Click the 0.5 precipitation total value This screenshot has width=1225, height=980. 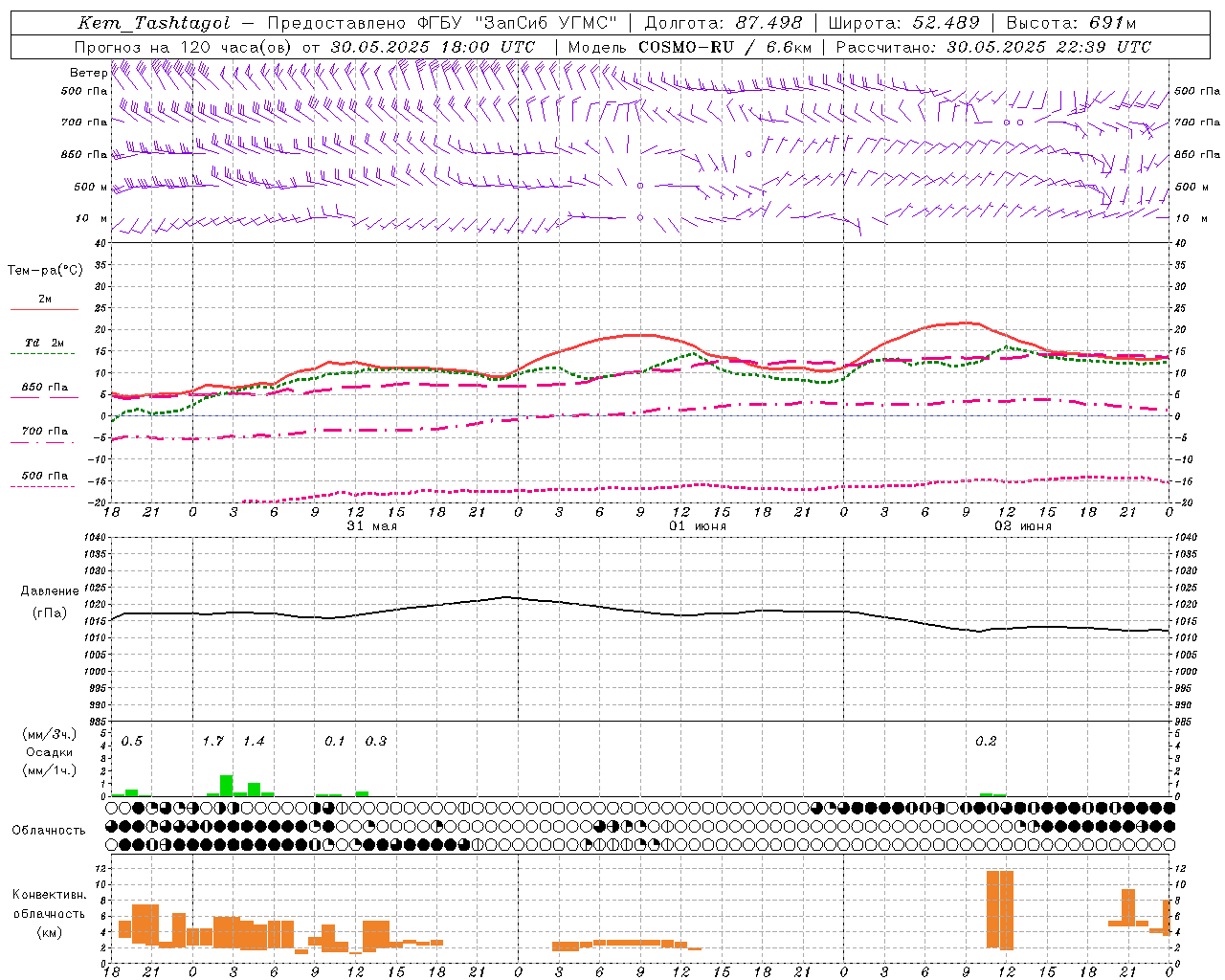[132, 742]
